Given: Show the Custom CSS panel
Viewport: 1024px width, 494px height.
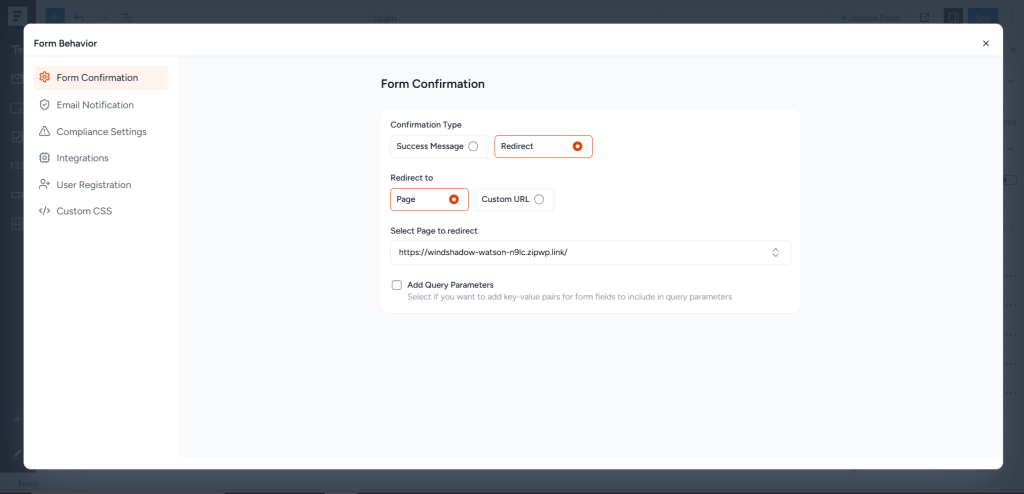Looking at the screenshot, I should pyautogui.click(x=84, y=211).
